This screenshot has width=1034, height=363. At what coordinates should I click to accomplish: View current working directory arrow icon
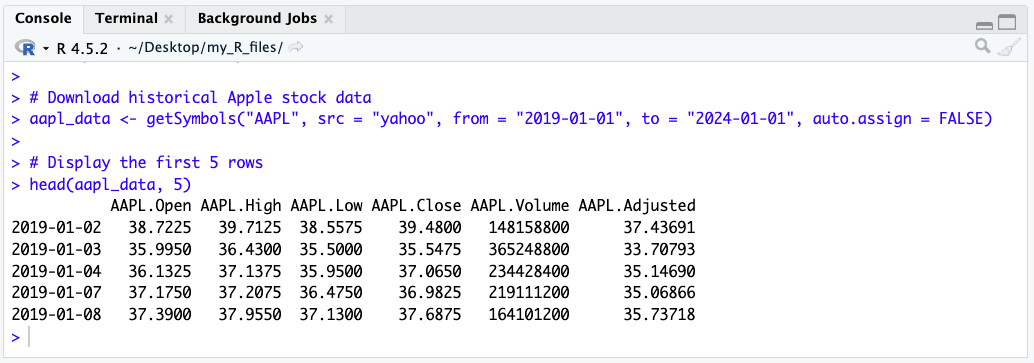click(296, 47)
